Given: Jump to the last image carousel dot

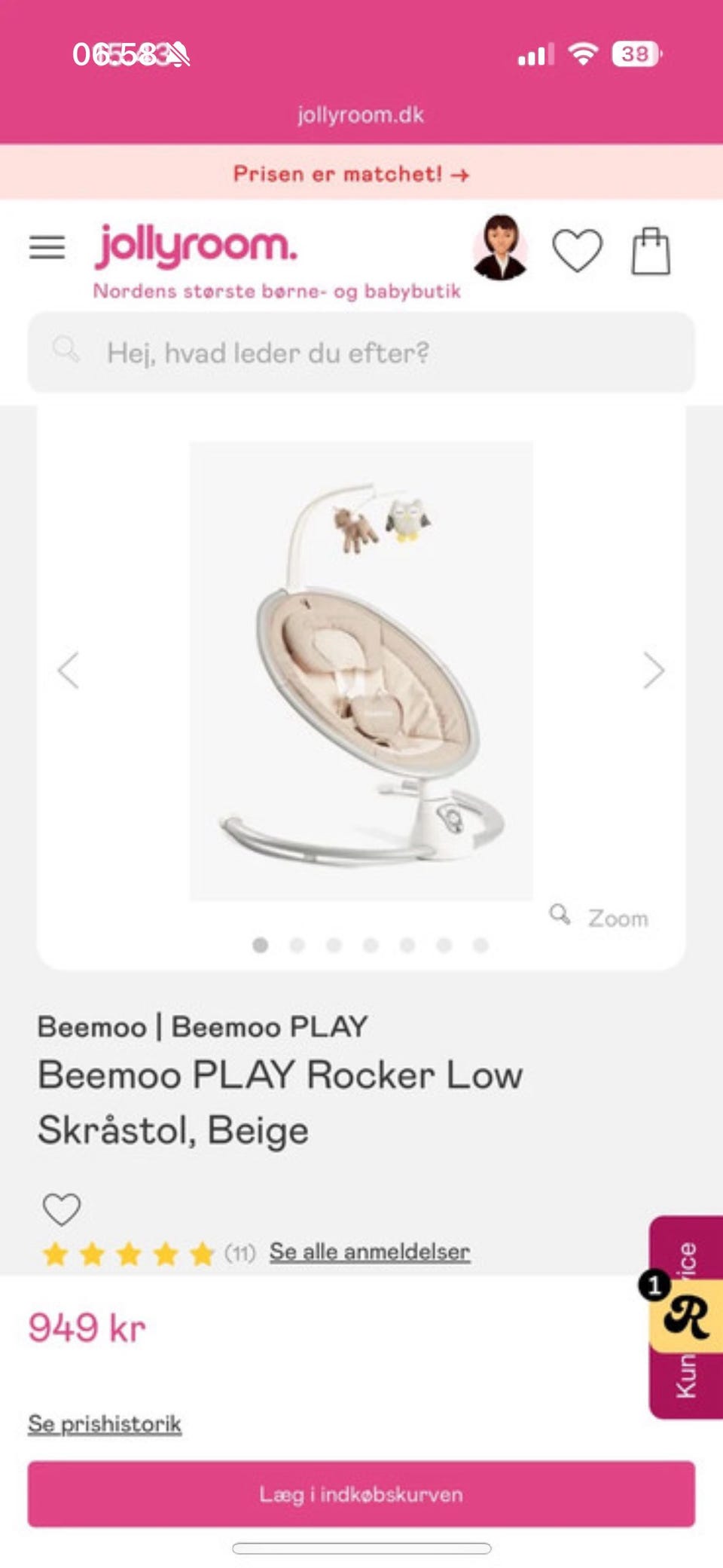Looking at the screenshot, I should click(x=480, y=945).
